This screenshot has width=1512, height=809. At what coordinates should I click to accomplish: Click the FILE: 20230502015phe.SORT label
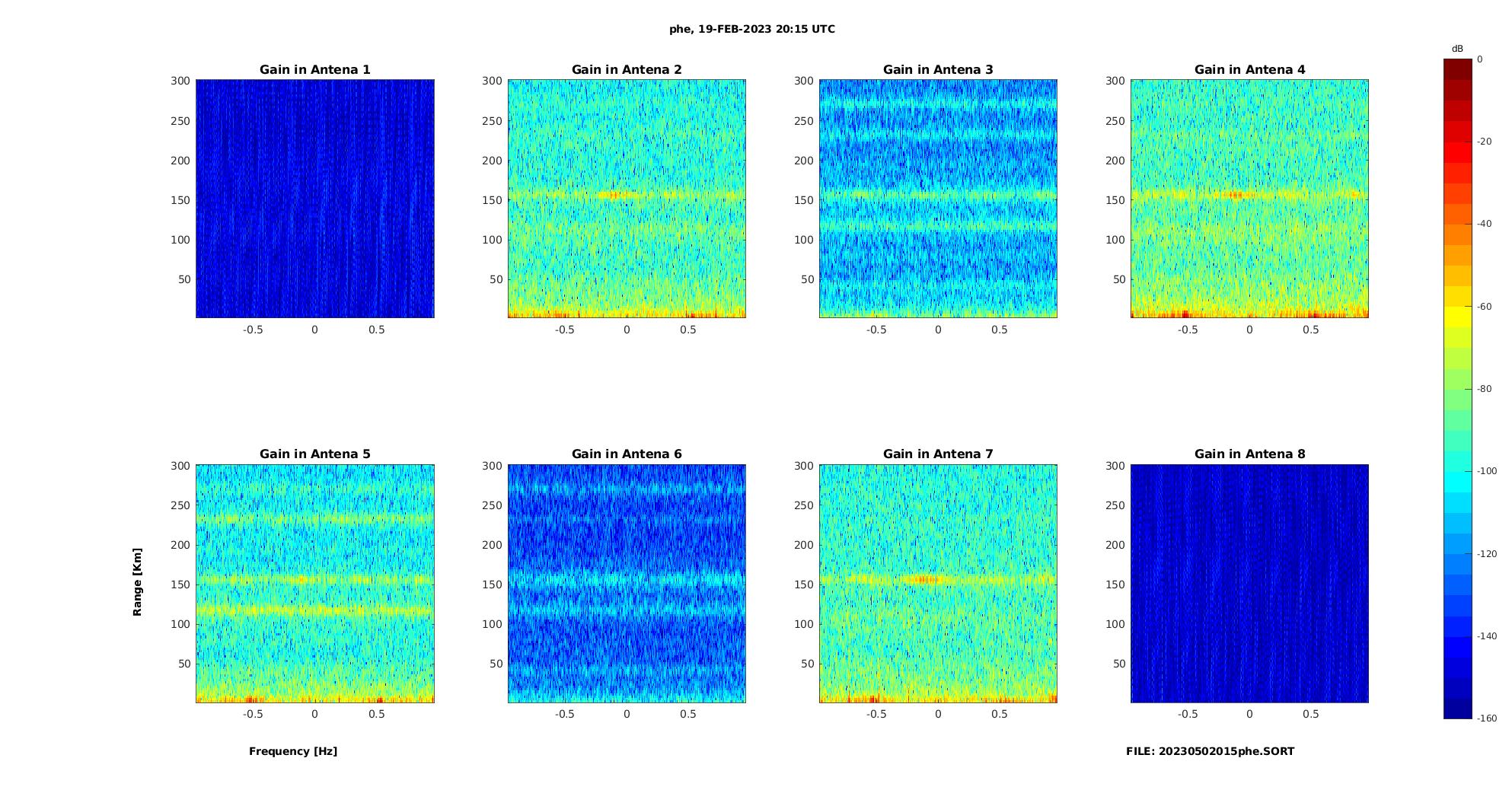[x=1210, y=751]
